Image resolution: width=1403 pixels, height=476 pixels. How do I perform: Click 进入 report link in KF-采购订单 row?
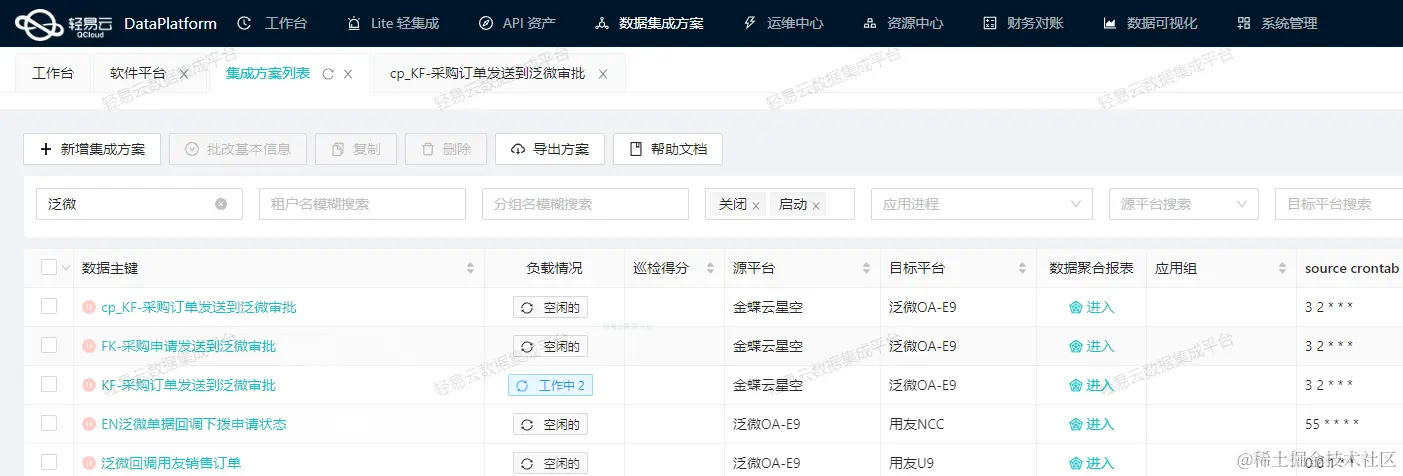click(1091, 385)
